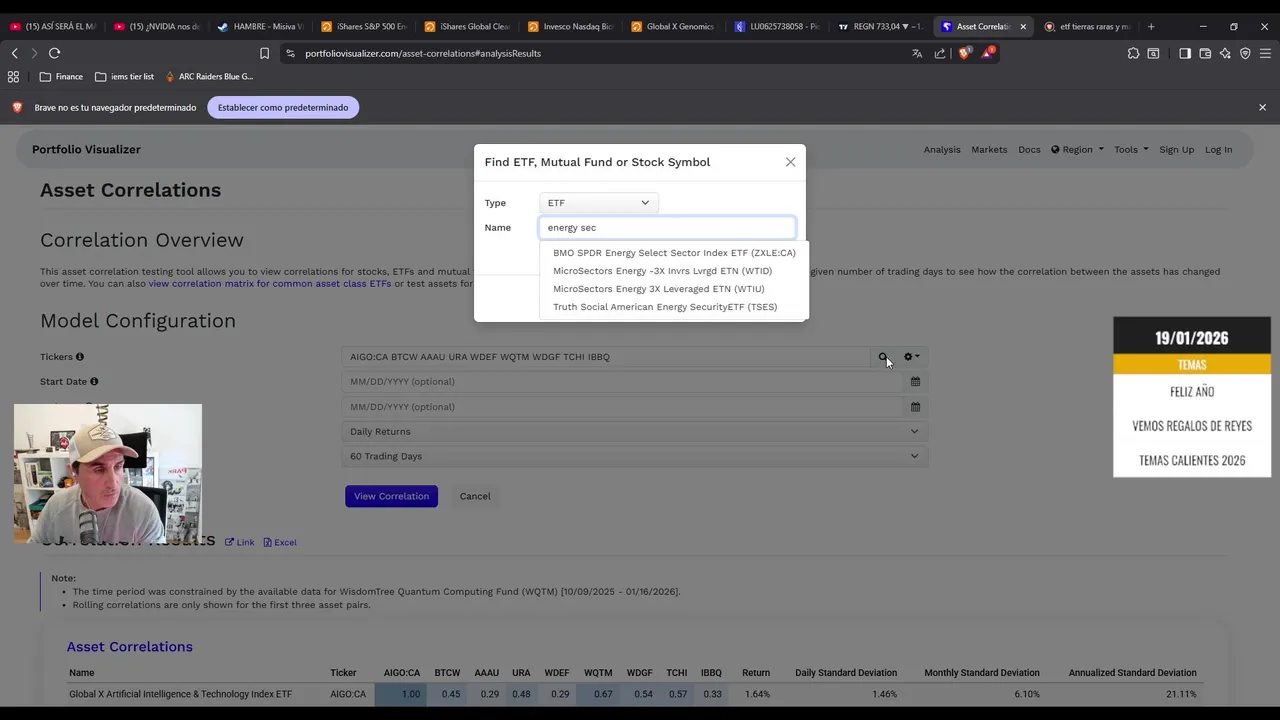Expand the 60 Trading Days dropdown
1280x720 pixels.
tap(634, 456)
